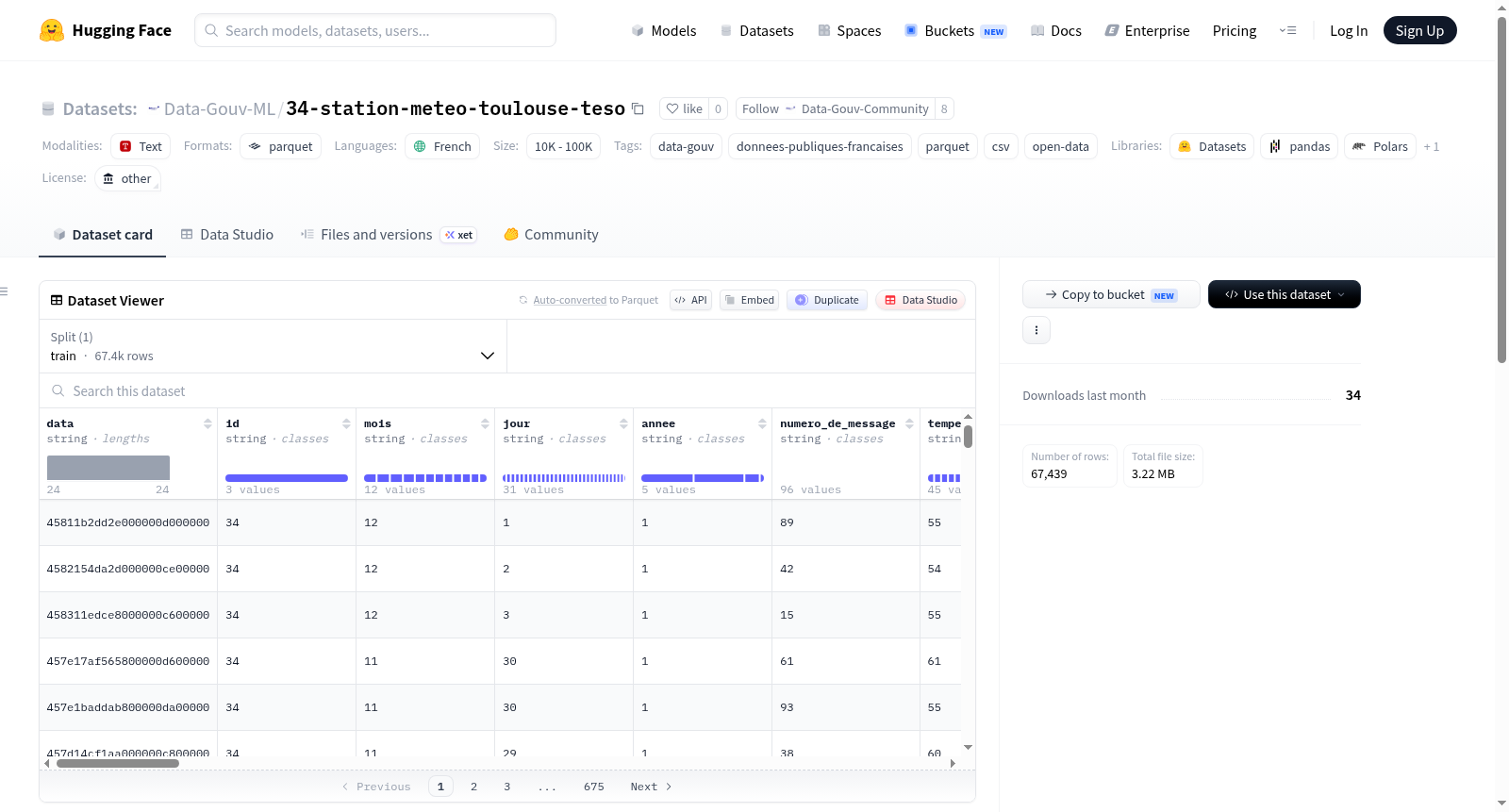
Task: Click the Log In link
Action: [x=1349, y=31]
